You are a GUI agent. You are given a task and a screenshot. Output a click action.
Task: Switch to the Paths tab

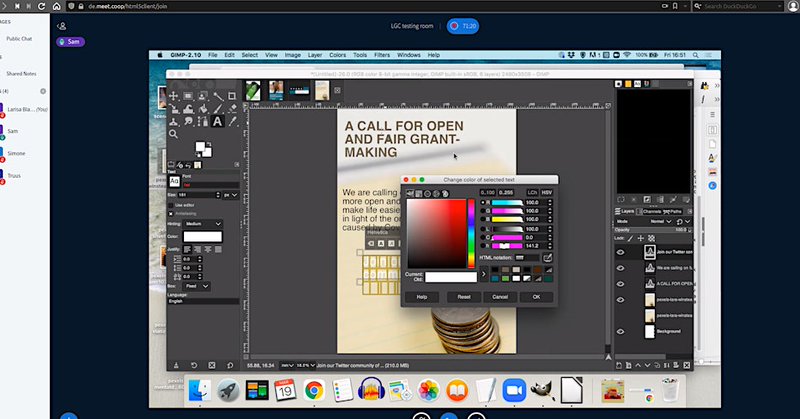(x=673, y=211)
